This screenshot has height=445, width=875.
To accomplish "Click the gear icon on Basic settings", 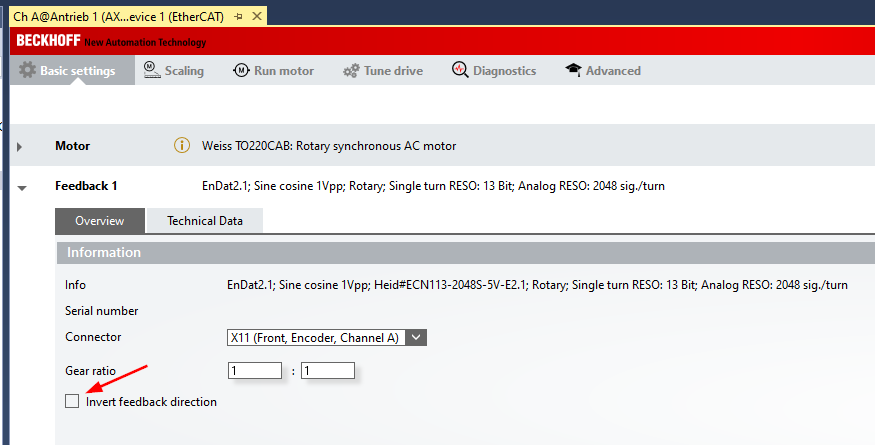I will [27, 71].
